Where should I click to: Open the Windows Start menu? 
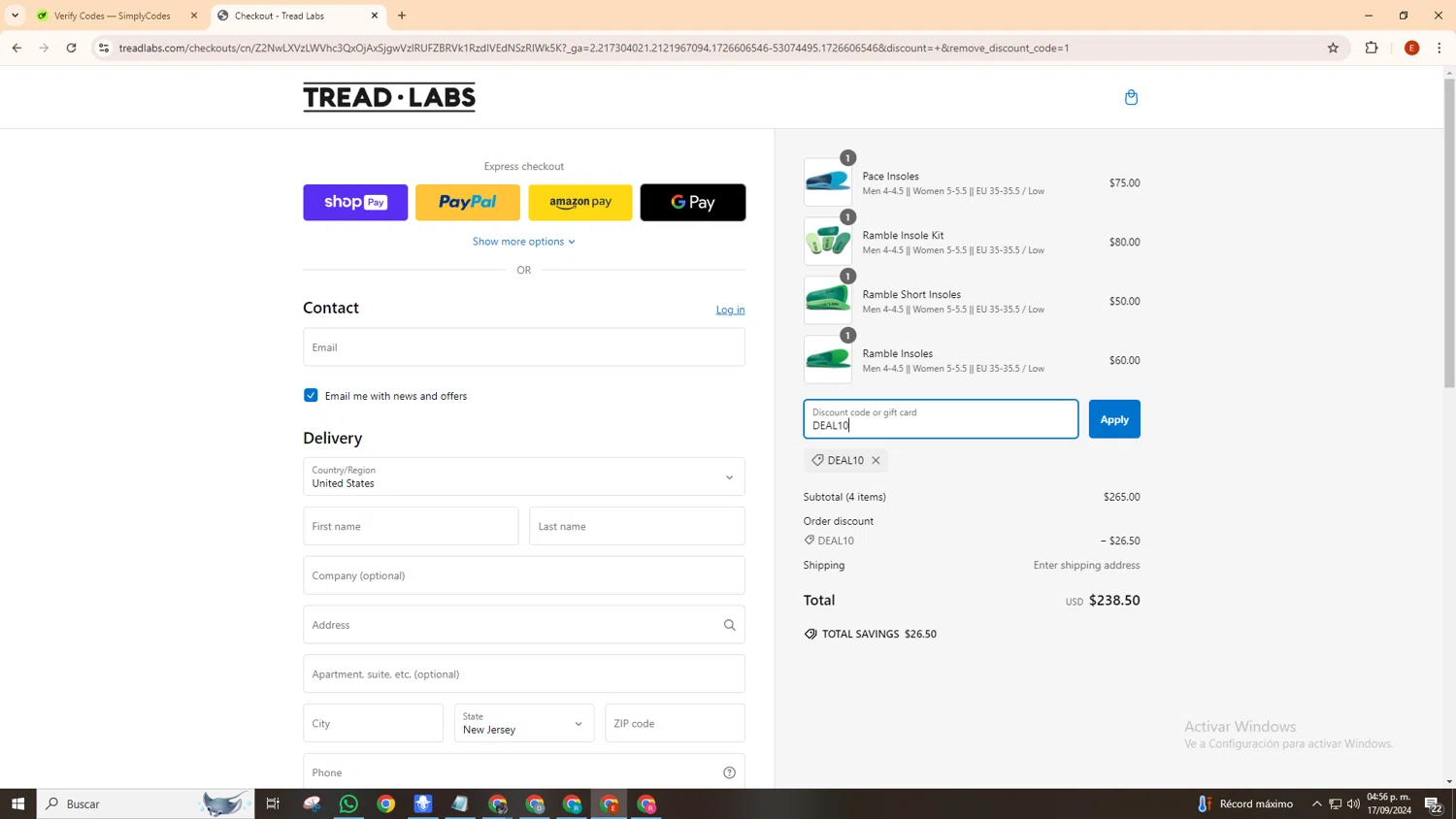click(x=17, y=803)
